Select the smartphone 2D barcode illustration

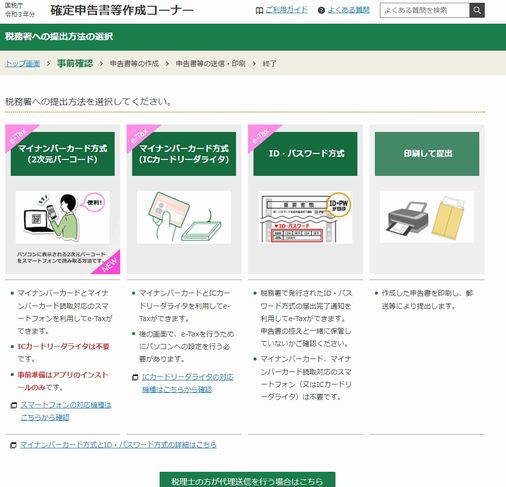63,217
